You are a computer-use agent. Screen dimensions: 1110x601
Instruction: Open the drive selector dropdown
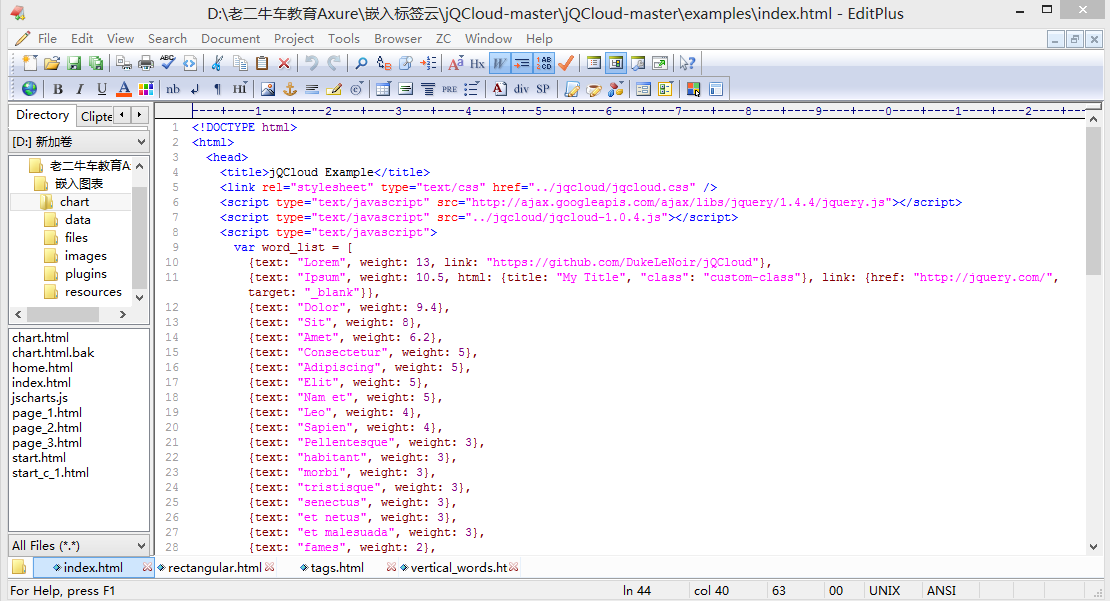79,142
